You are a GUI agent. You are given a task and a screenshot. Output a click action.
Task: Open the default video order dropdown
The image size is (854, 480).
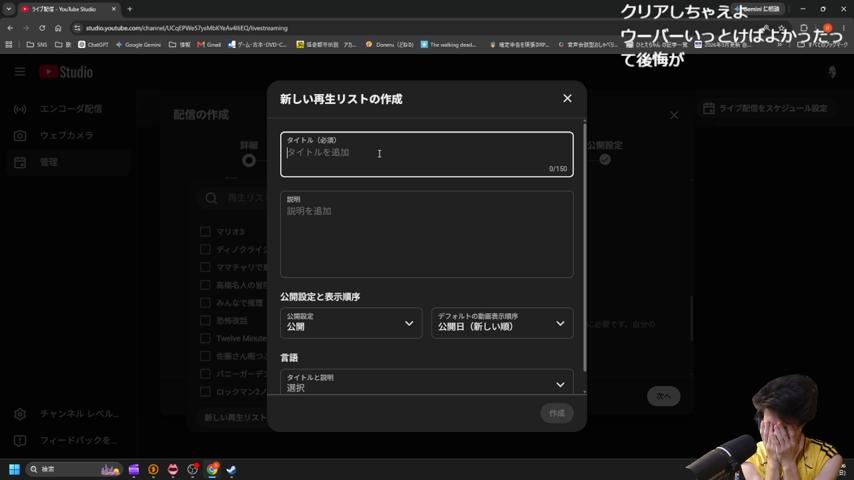(502, 323)
